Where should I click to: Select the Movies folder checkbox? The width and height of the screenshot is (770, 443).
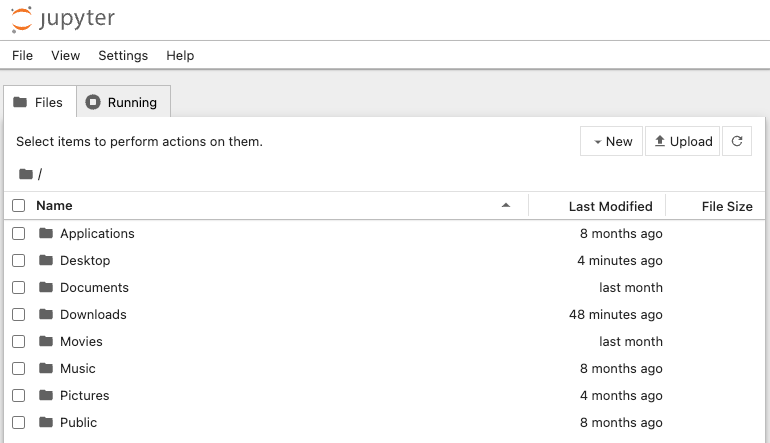[18, 342]
